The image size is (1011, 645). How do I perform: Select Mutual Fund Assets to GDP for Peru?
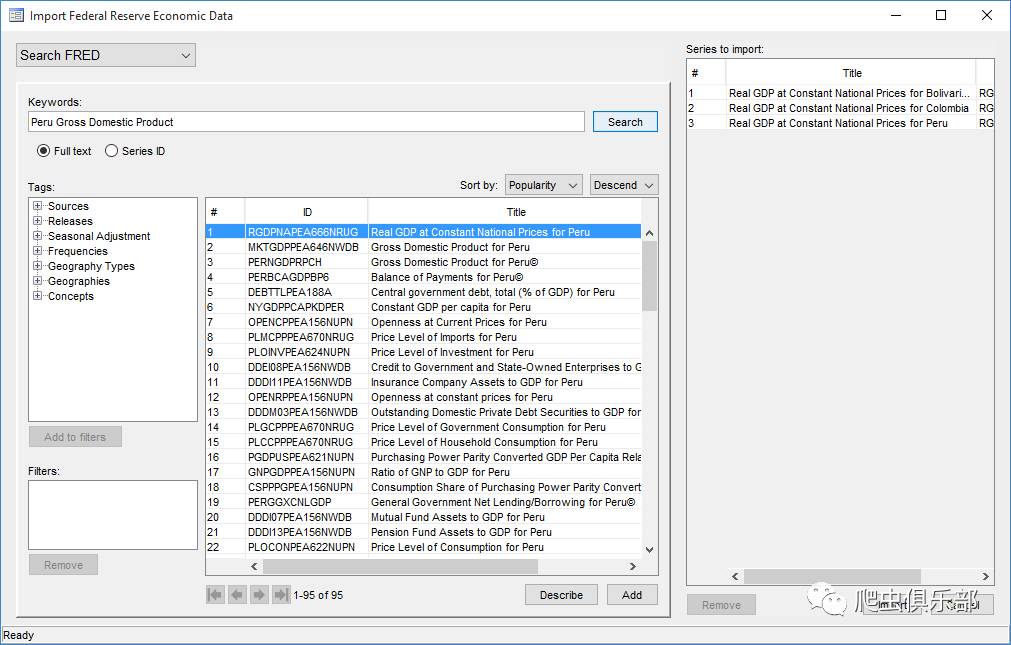[424, 517]
